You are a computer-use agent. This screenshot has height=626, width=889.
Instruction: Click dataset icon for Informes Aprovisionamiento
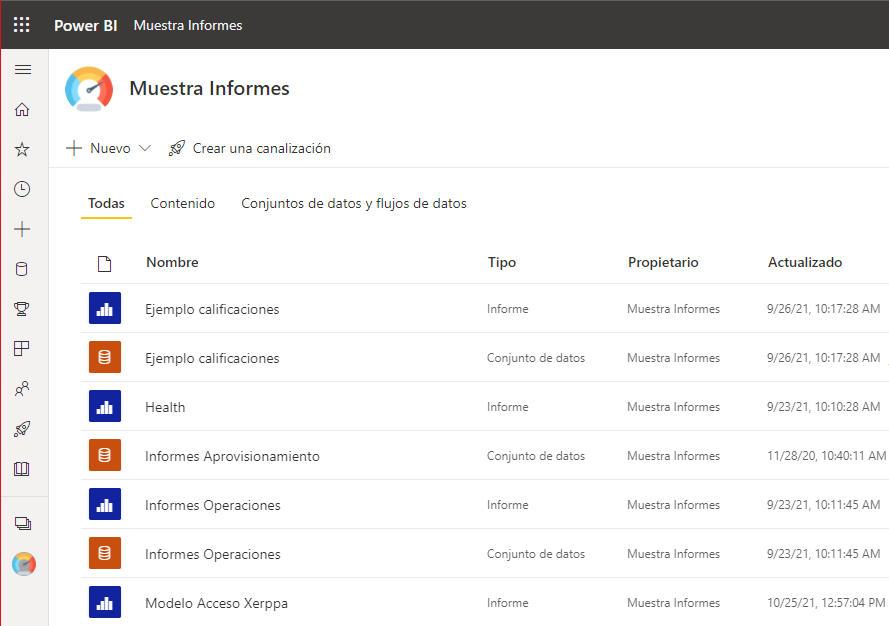(105, 455)
